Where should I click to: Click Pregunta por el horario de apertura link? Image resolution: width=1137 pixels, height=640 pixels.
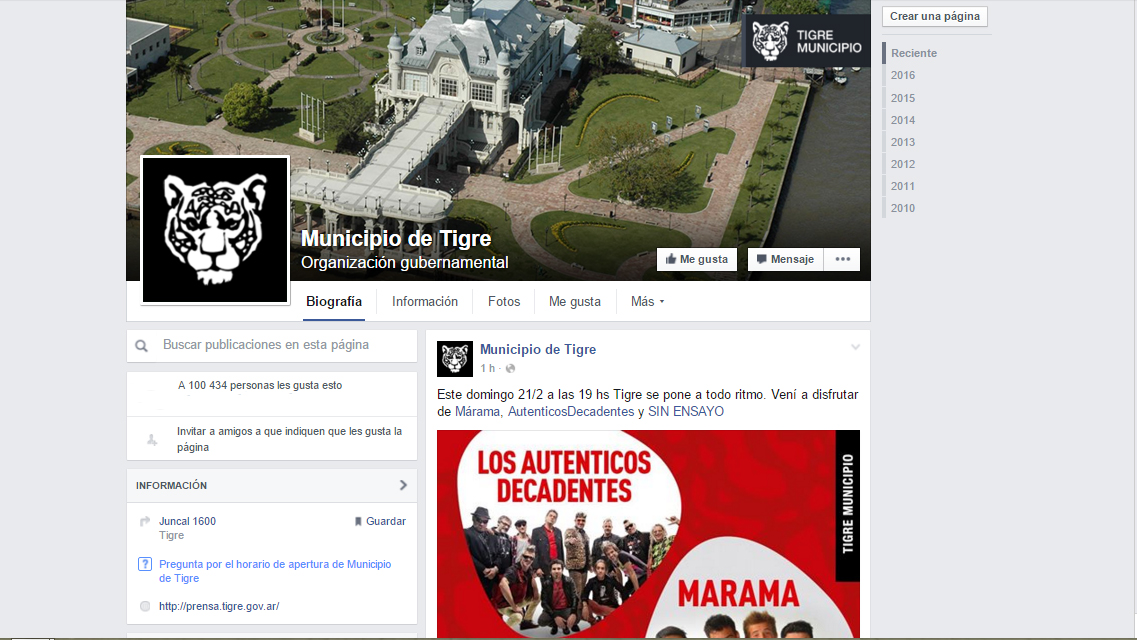pyautogui.click(x=275, y=571)
